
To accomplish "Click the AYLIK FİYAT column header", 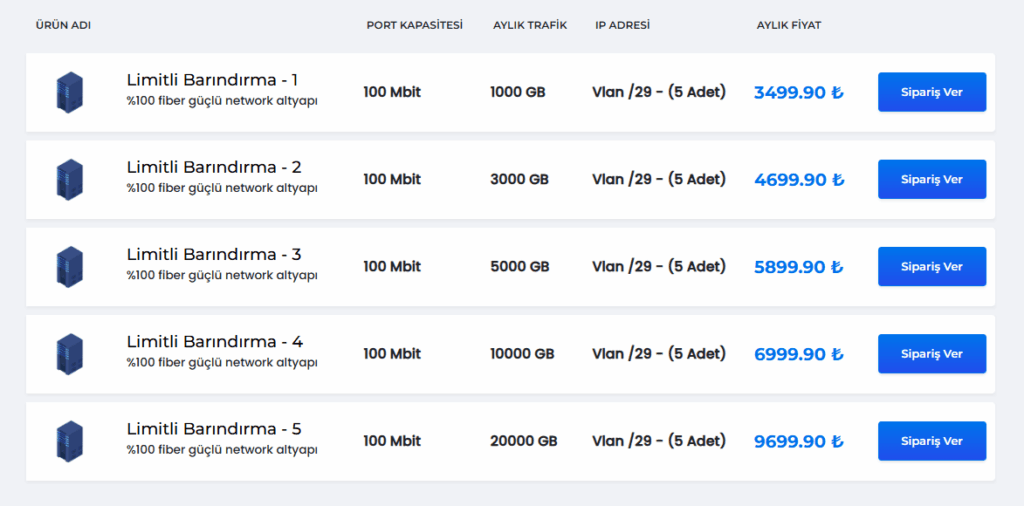I will pos(788,25).
